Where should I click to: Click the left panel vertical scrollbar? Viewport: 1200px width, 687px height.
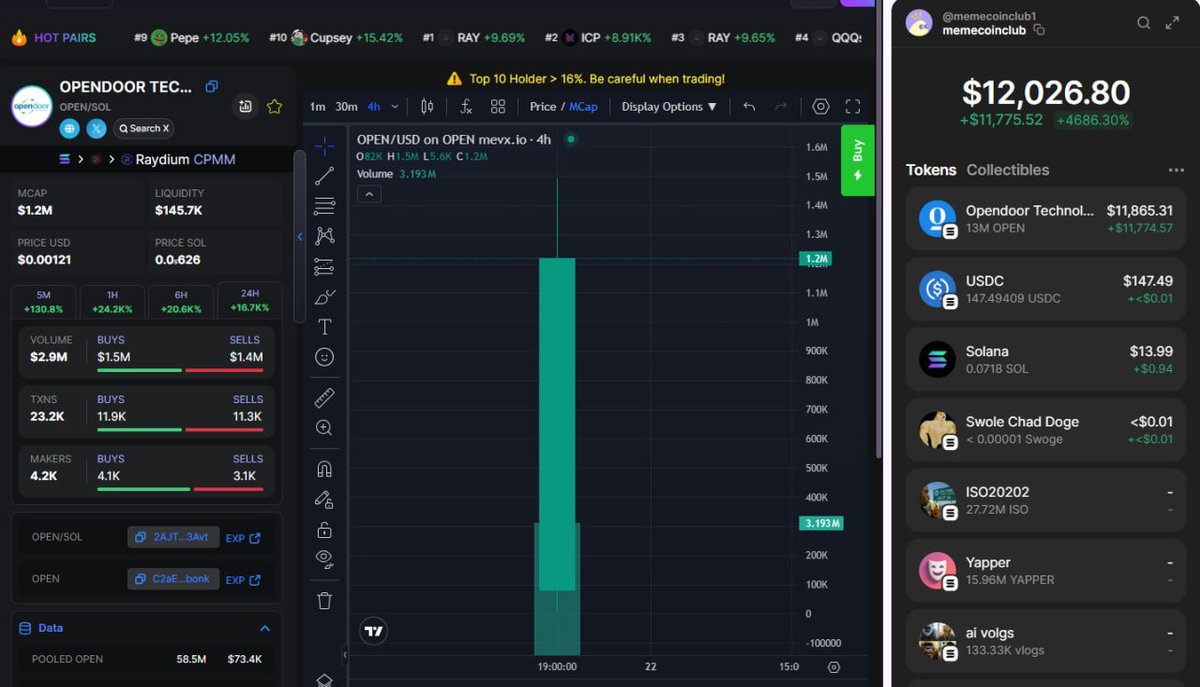coord(299,235)
